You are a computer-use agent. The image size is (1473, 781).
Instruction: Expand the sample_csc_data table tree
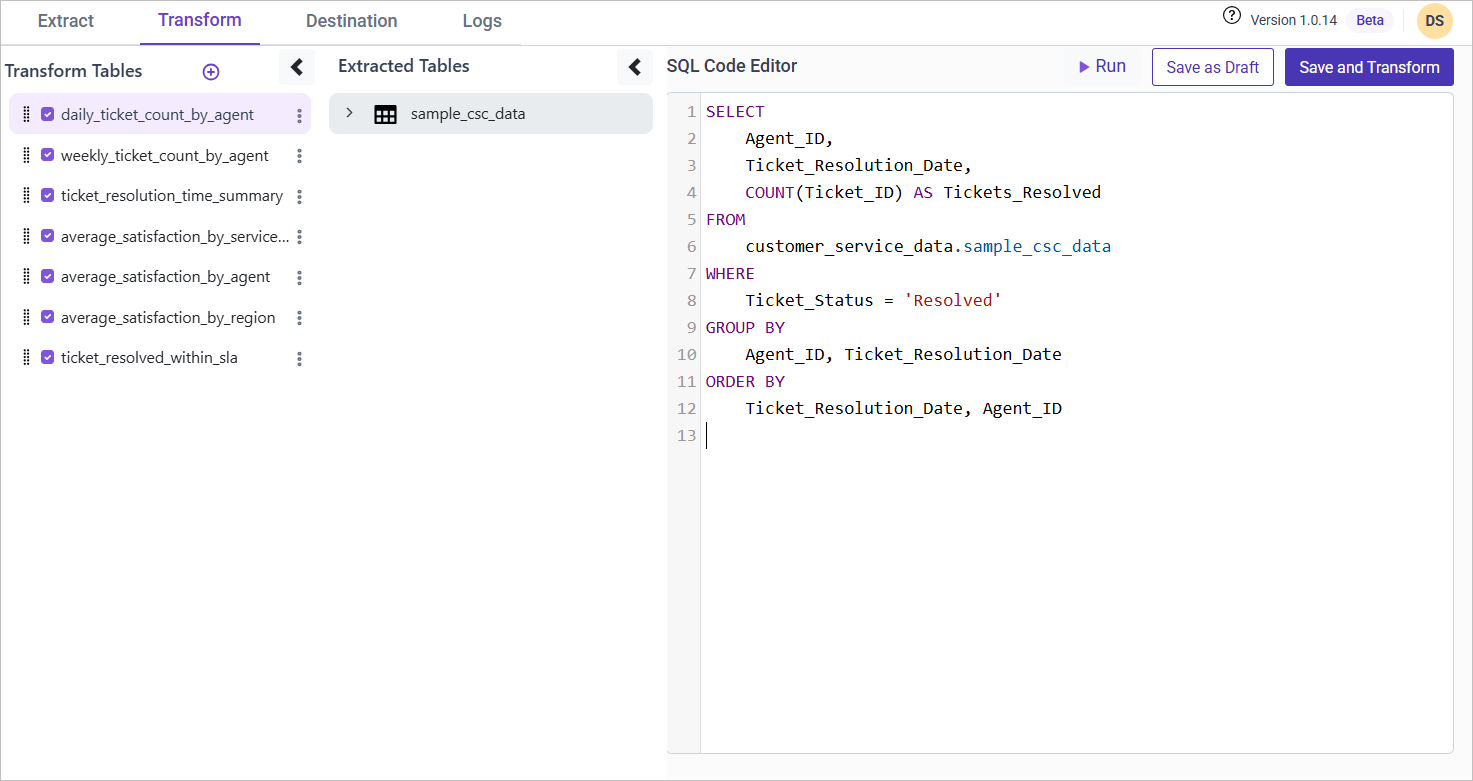pyautogui.click(x=349, y=113)
